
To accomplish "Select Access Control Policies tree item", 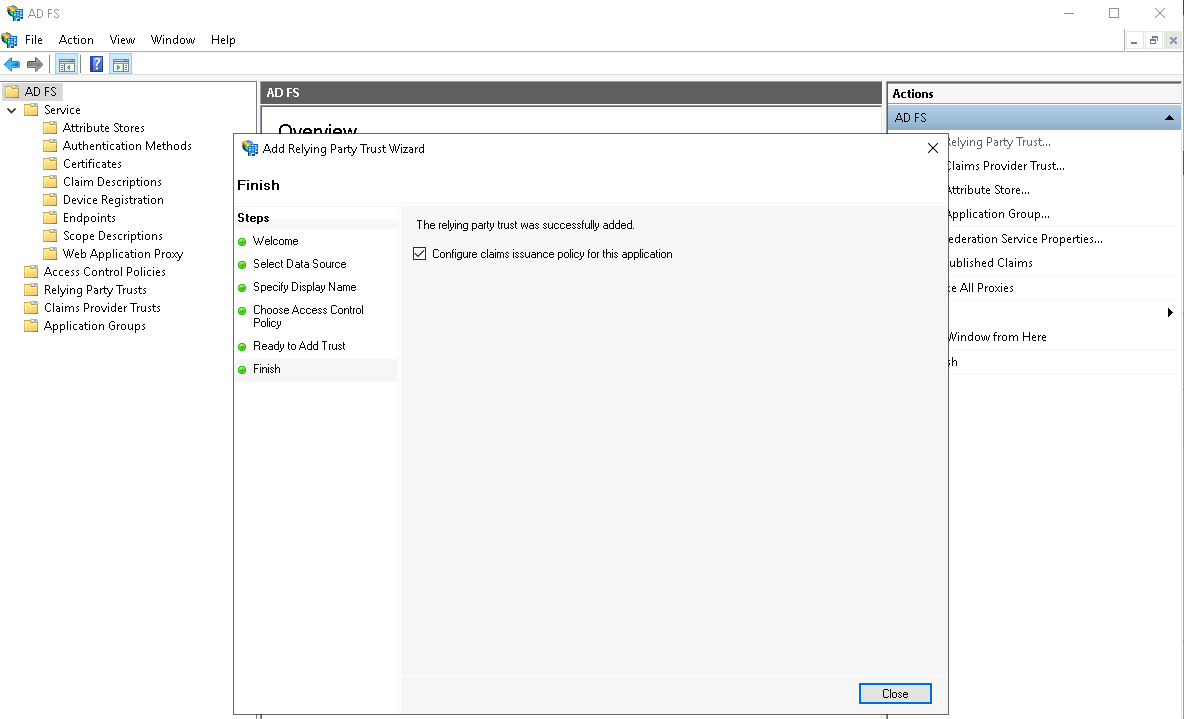I will tap(105, 272).
